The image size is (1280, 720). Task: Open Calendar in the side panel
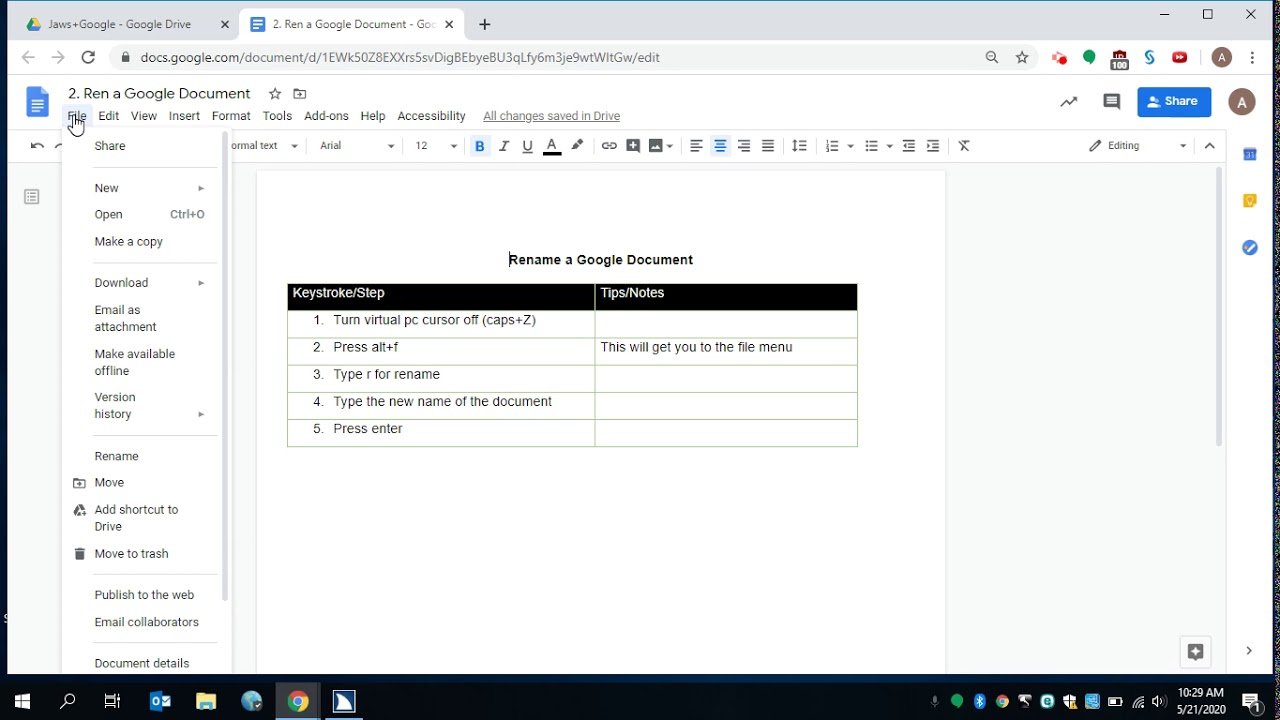[x=1250, y=154]
